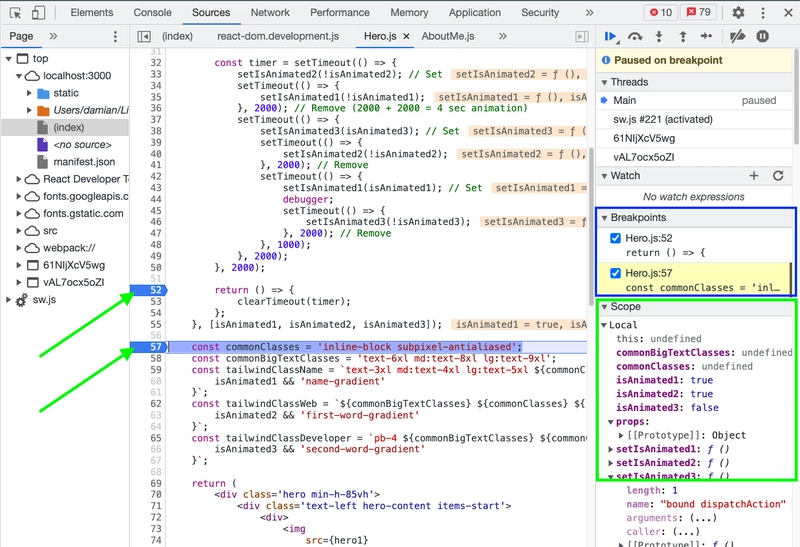
Task: Expand the webpack:// node
Action: pos(19,248)
